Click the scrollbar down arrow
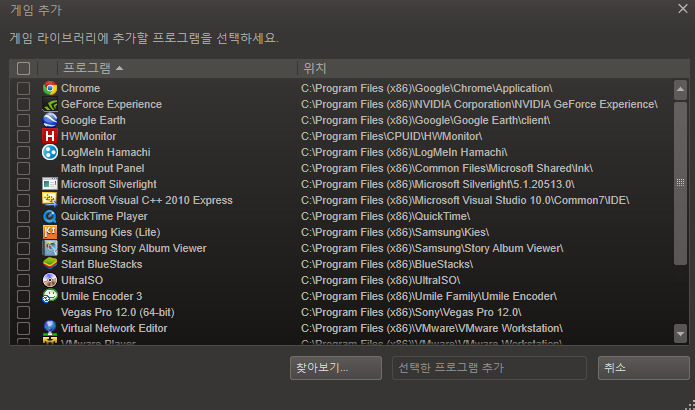The height and width of the screenshot is (410, 695). coord(680,333)
